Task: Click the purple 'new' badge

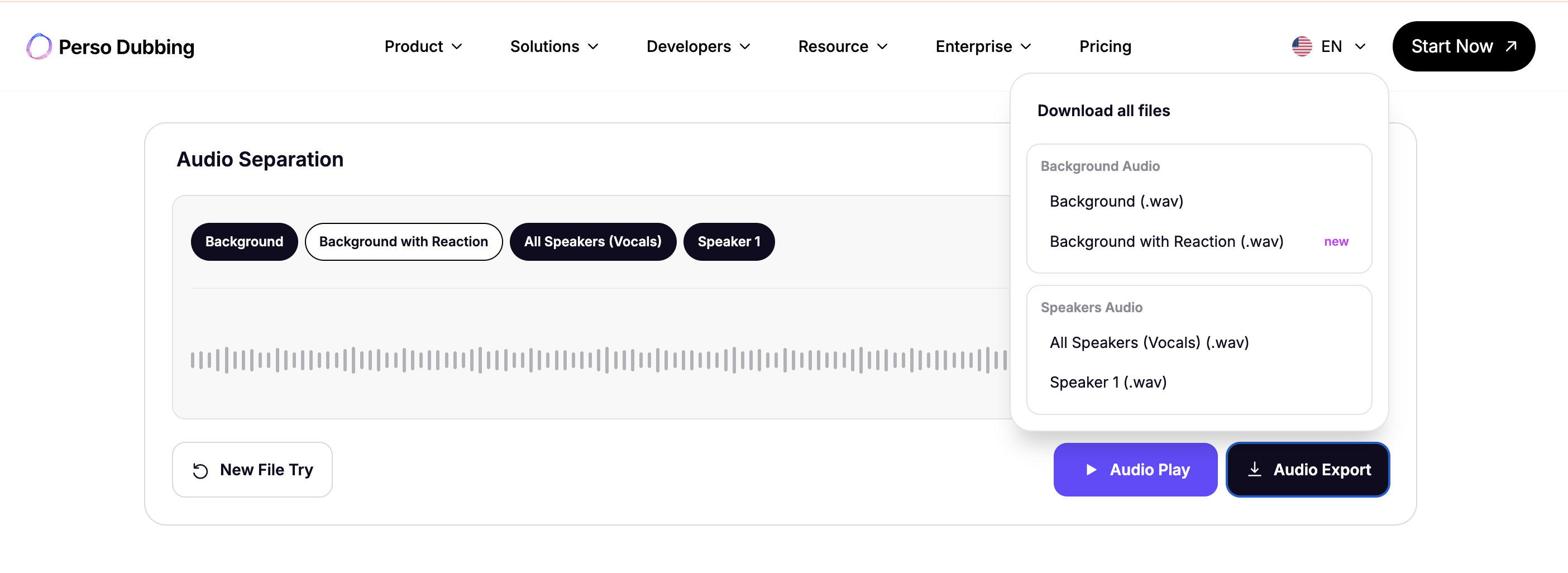Action: pyautogui.click(x=1336, y=242)
